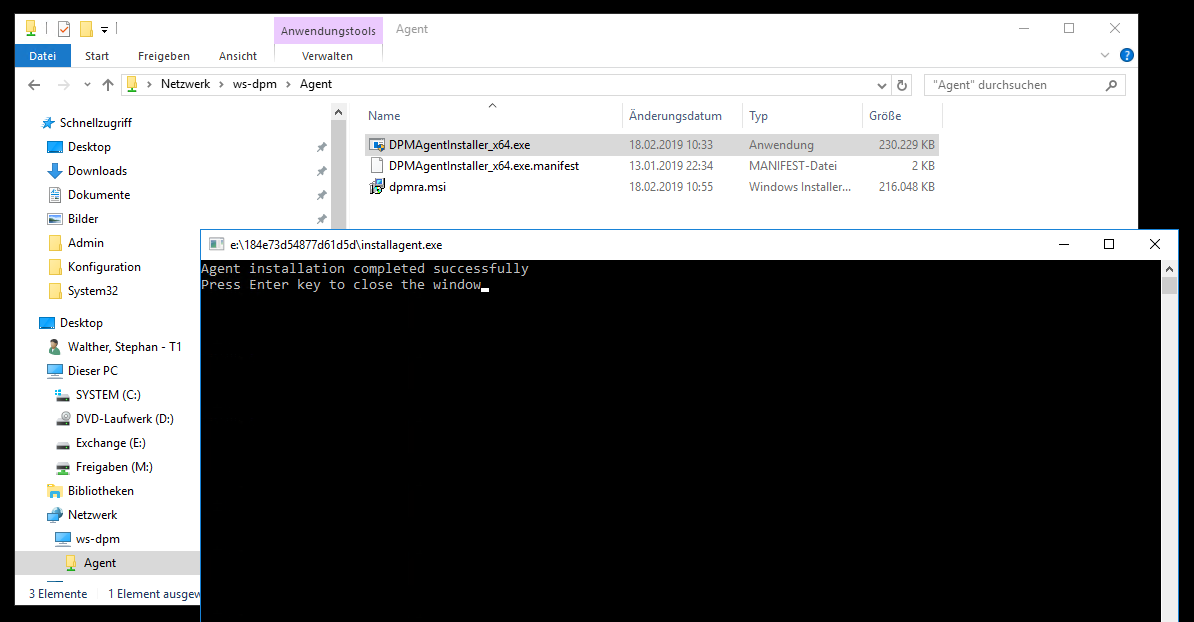The height and width of the screenshot is (622, 1194).
Task: Select the Verwalten tab
Action: pyautogui.click(x=327, y=56)
